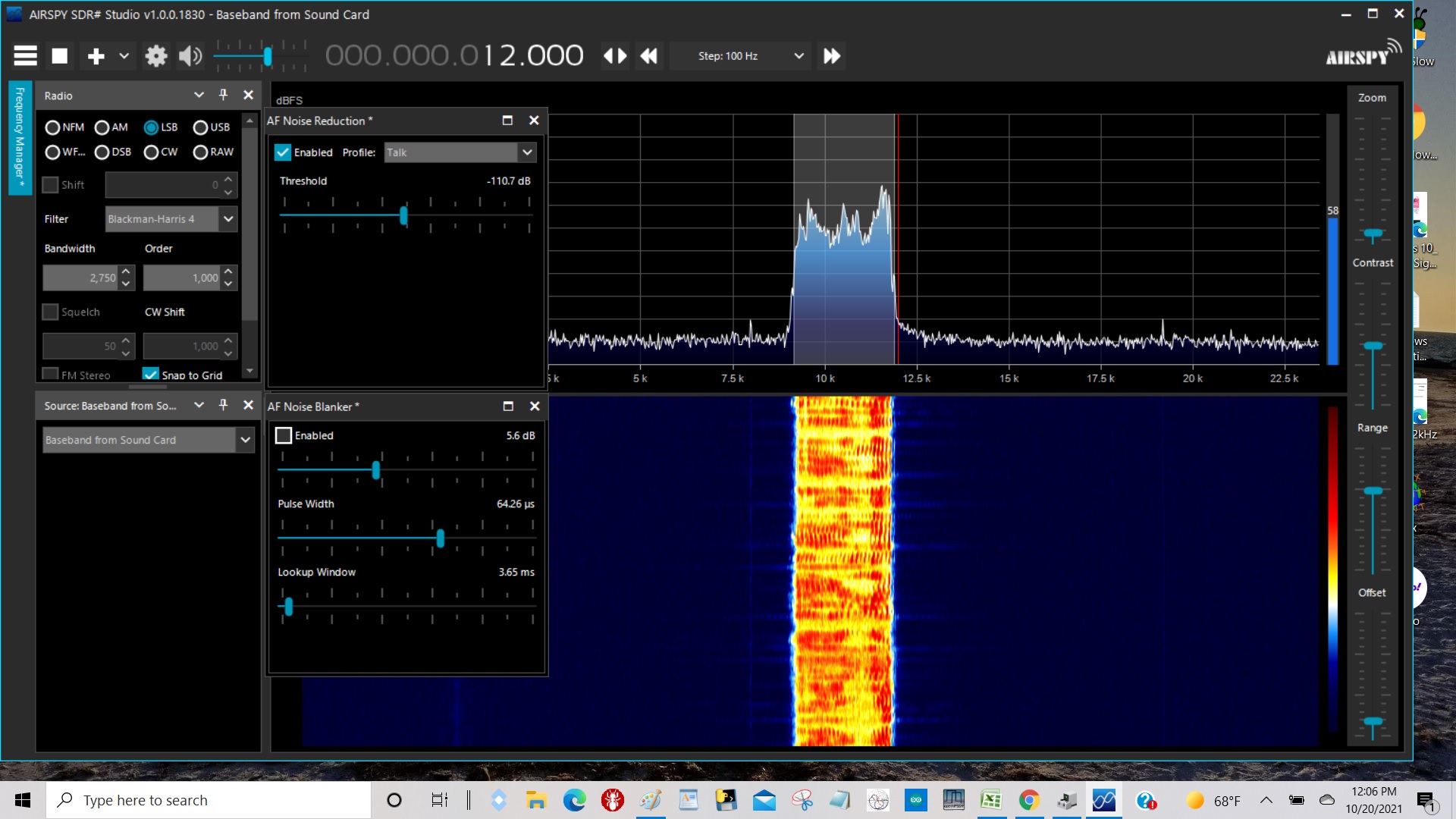Mute audio with speaker icon
The width and height of the screenshot is (1456, 819).
point(190,55)
